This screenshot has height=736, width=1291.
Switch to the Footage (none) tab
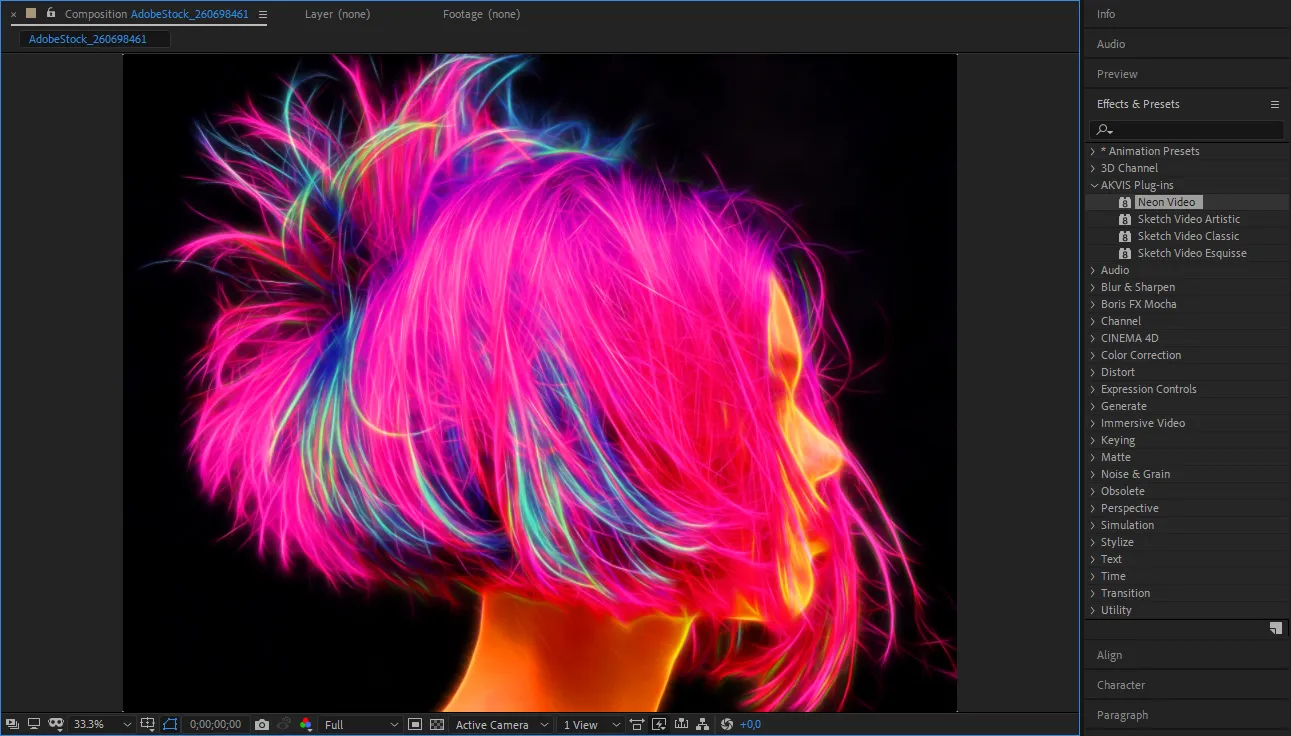pos(481,14)
